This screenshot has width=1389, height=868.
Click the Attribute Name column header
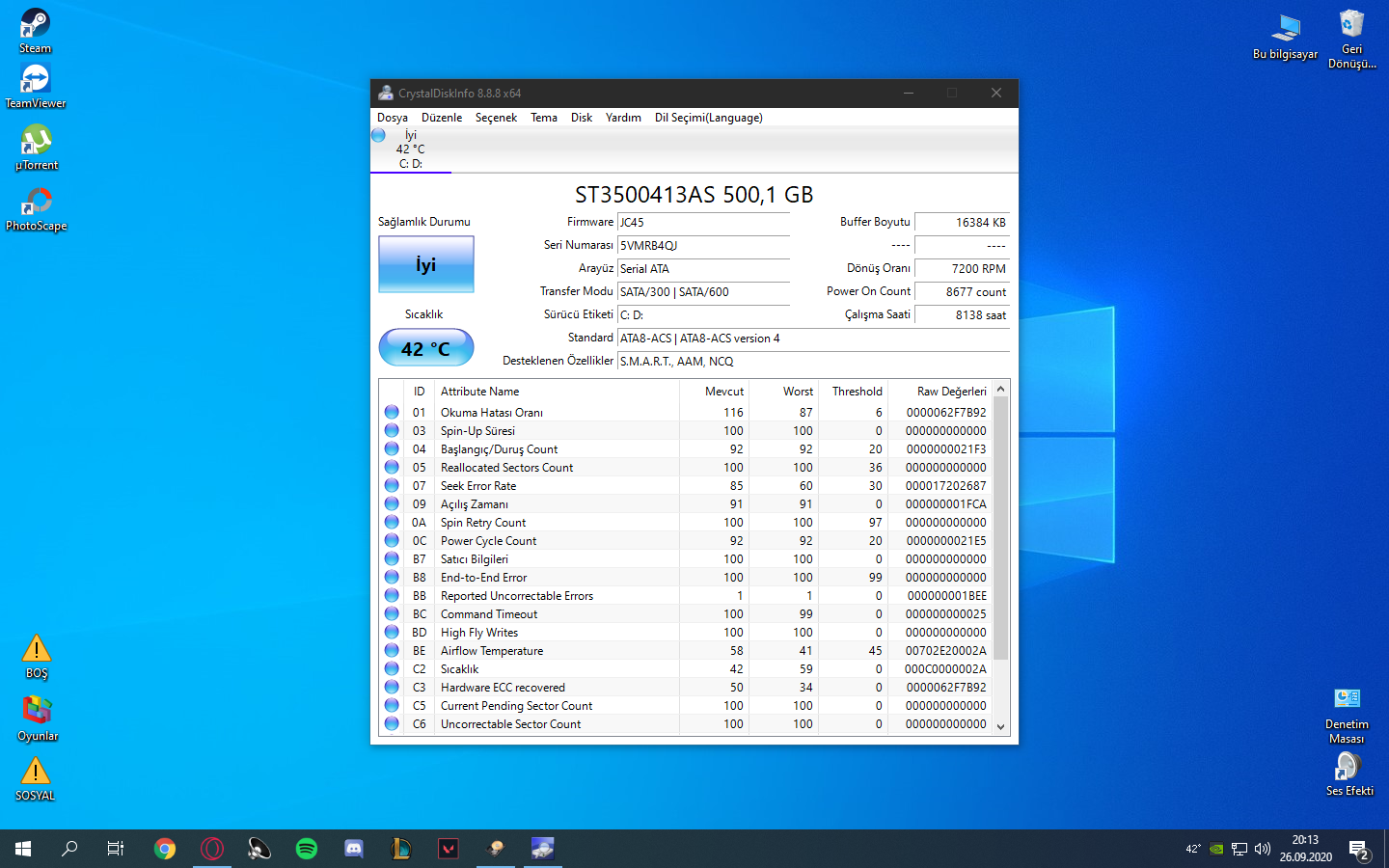557,391
